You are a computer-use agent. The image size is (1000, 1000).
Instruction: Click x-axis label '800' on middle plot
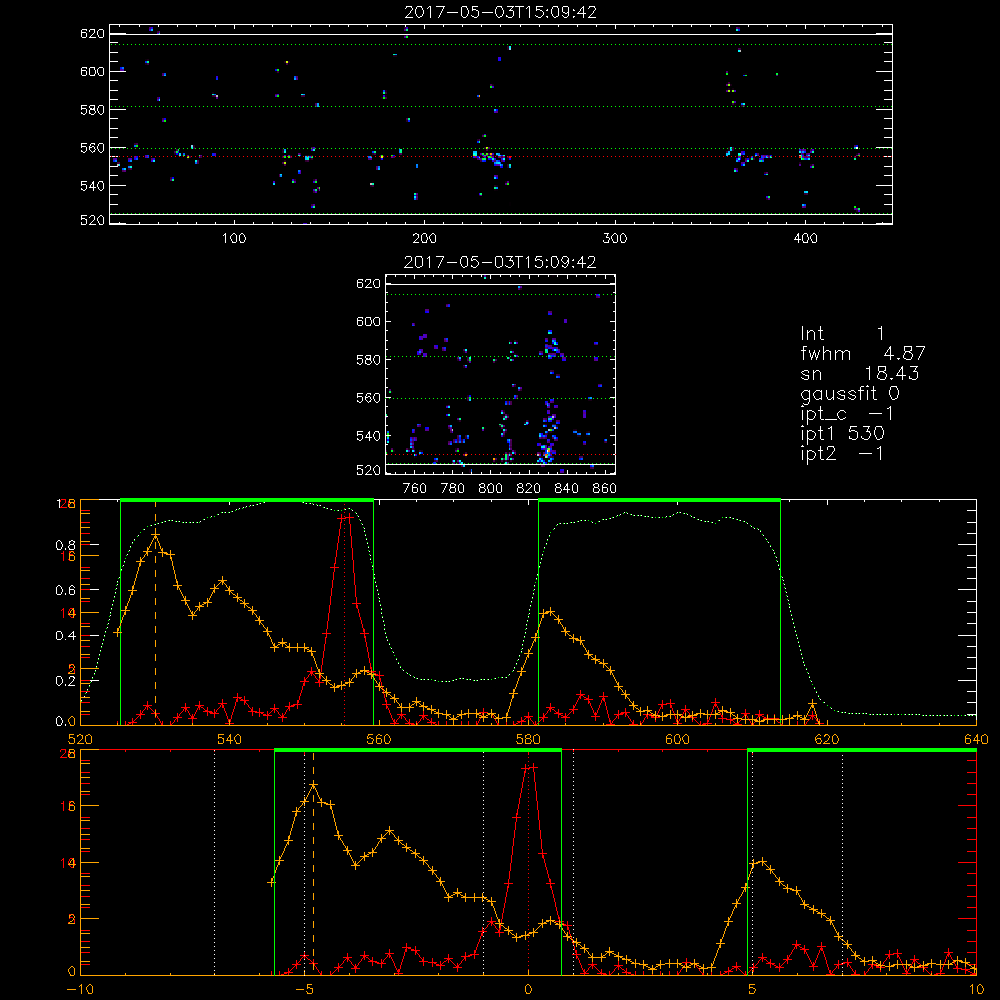point(490,489)
